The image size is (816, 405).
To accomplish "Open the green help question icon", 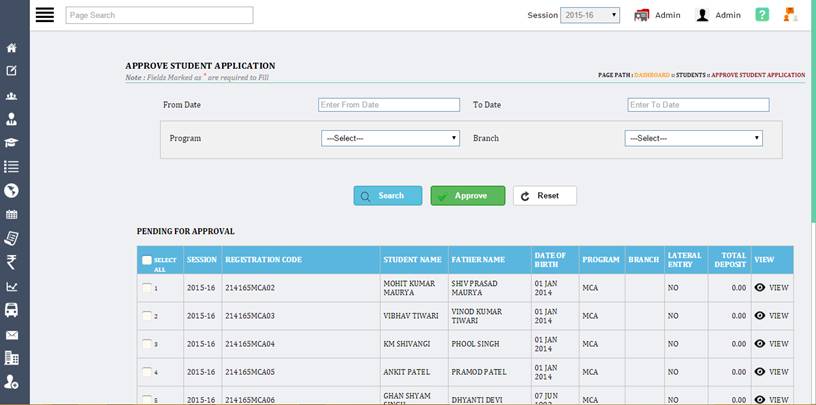I will click(762, 15).
